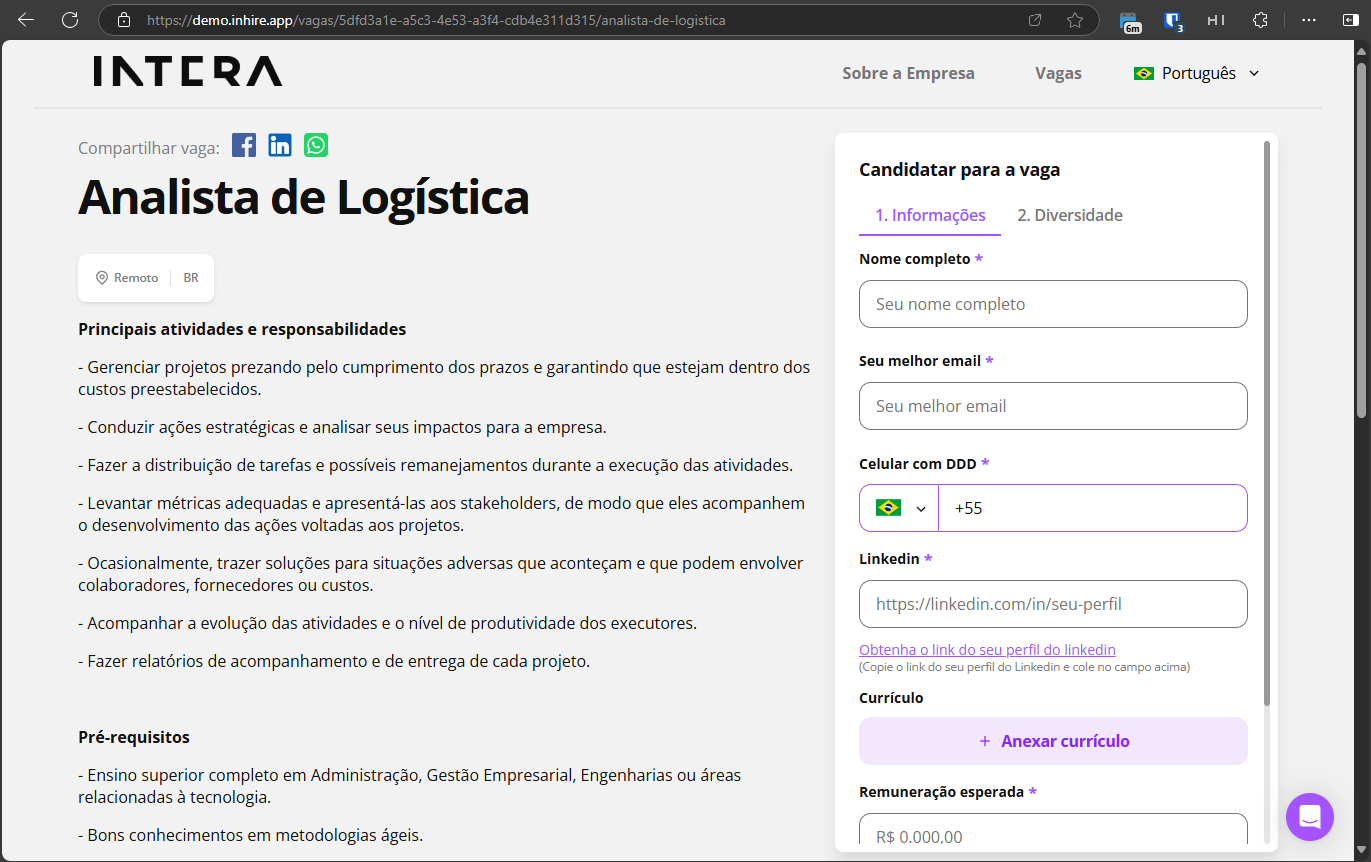
Task: Click the Bons conhecimentos em metodologias ágeis line
Action: point(251,834)
